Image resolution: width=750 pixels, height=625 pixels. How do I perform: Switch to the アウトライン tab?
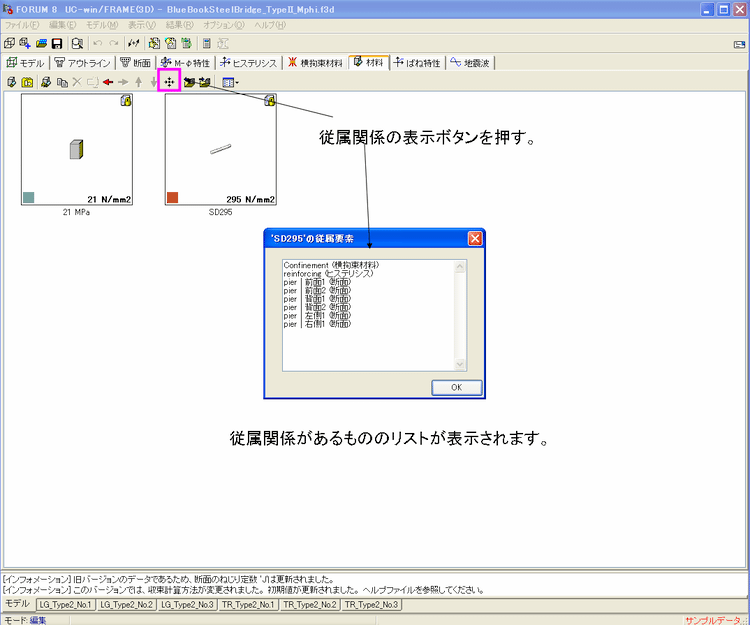[x=82, y=63]
